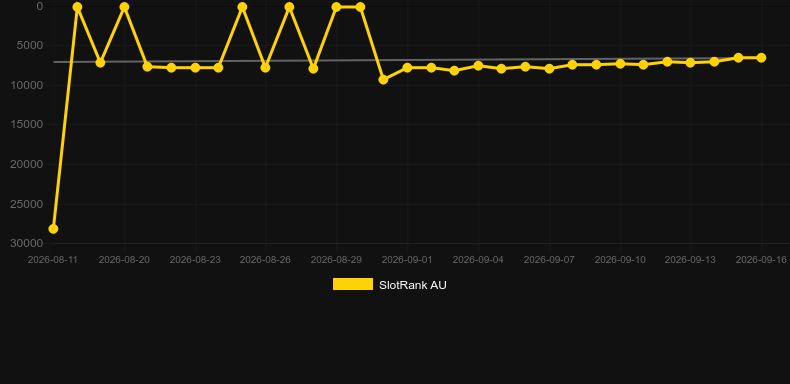Image resolution: width=790 pixels, height=384 pixels.
Task: Click the 10000 y-axis label
Action: 27,85
